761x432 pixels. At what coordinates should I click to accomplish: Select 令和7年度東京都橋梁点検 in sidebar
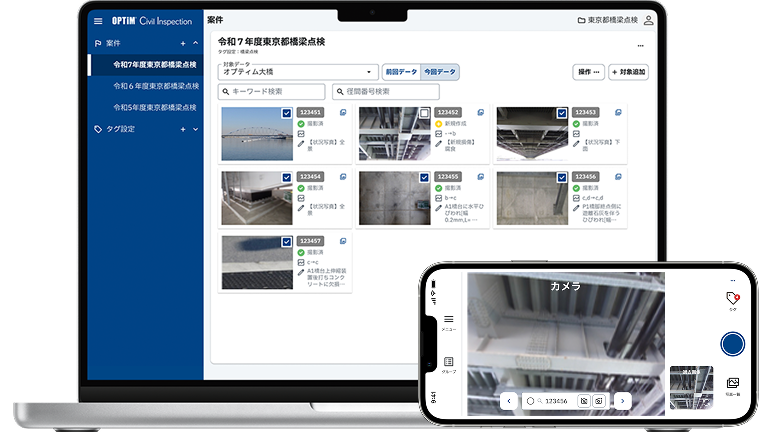[146, 65]
